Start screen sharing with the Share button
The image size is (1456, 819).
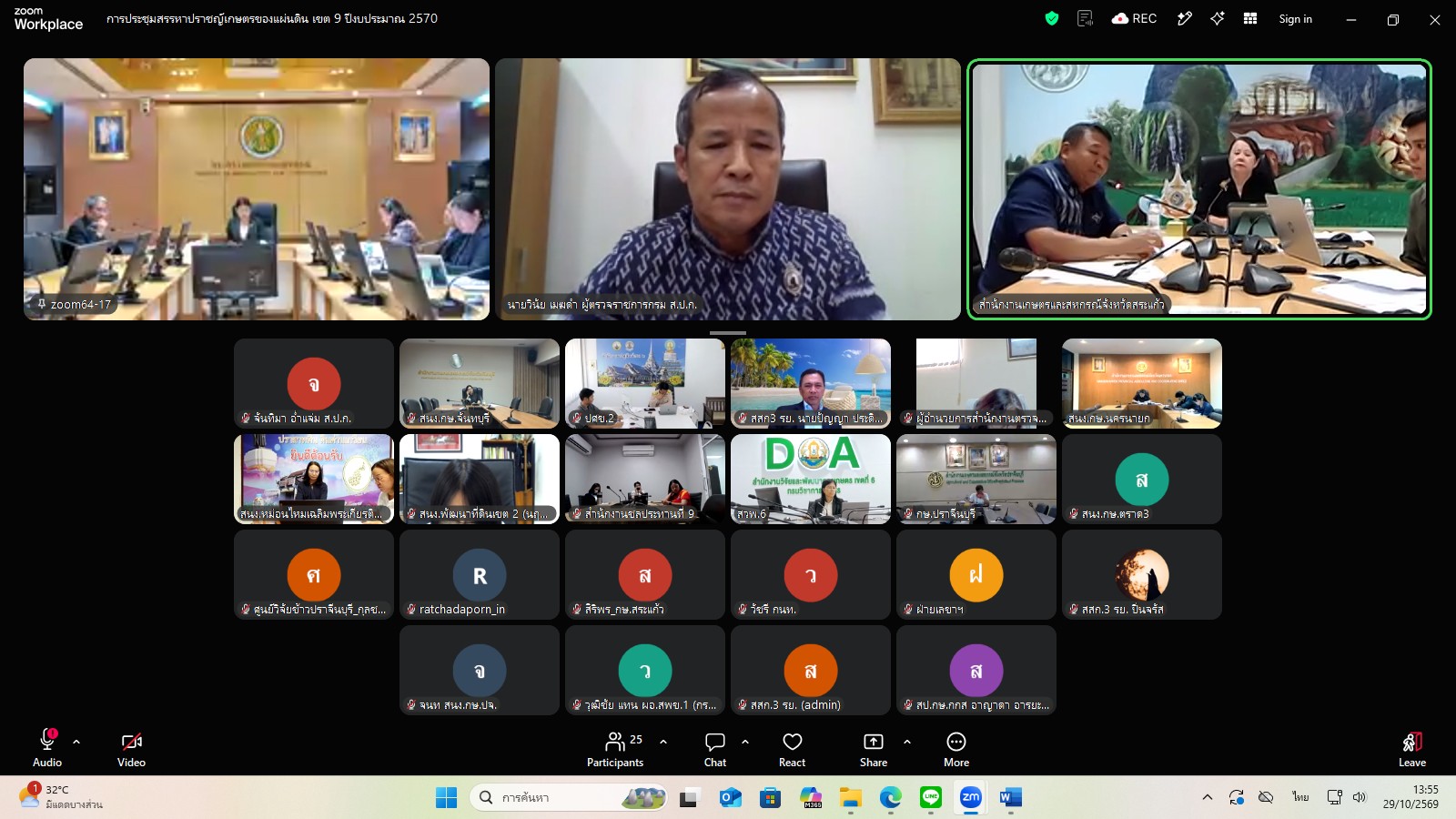(x=874, y=748)
